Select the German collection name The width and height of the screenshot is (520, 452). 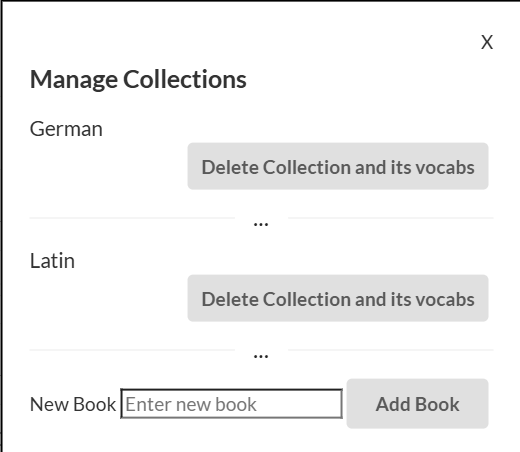[x=66, y=129]
